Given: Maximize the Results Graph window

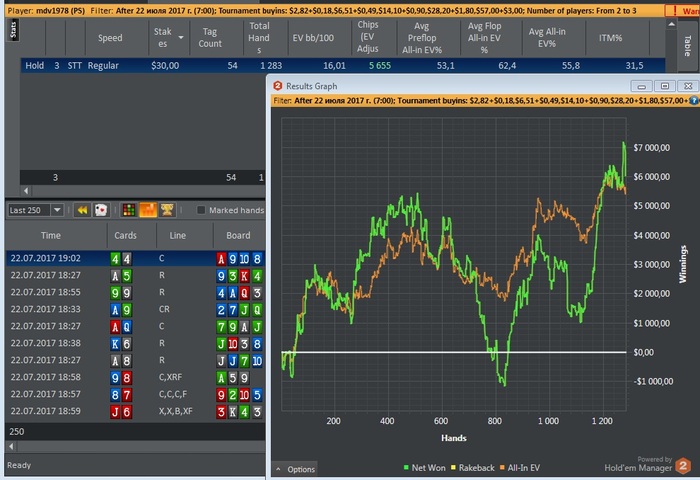Looking at the screenshot, I should (x=665, y=86).
